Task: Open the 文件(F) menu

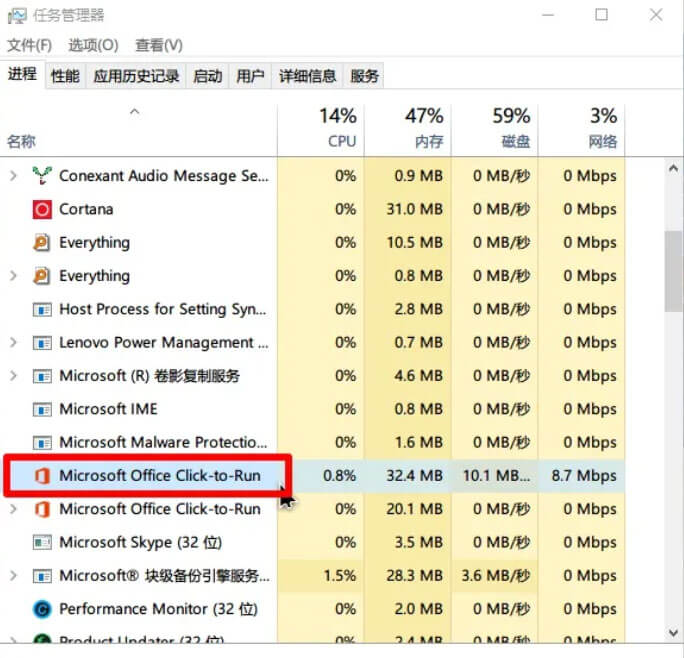Action: point(29,45)
